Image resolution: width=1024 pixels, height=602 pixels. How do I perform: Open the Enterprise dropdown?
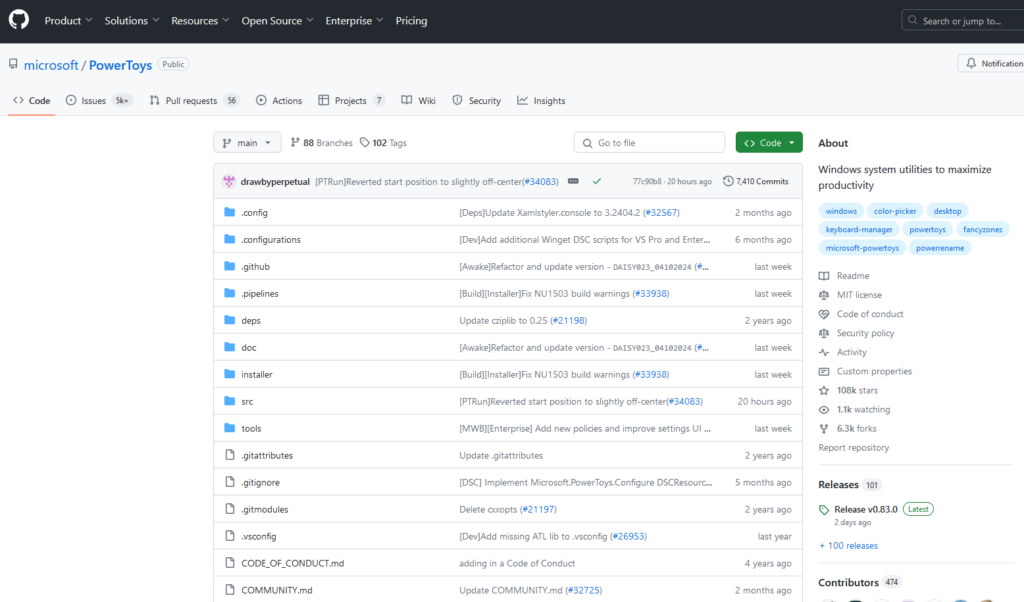pyautogui.click(x=354, y=21)
